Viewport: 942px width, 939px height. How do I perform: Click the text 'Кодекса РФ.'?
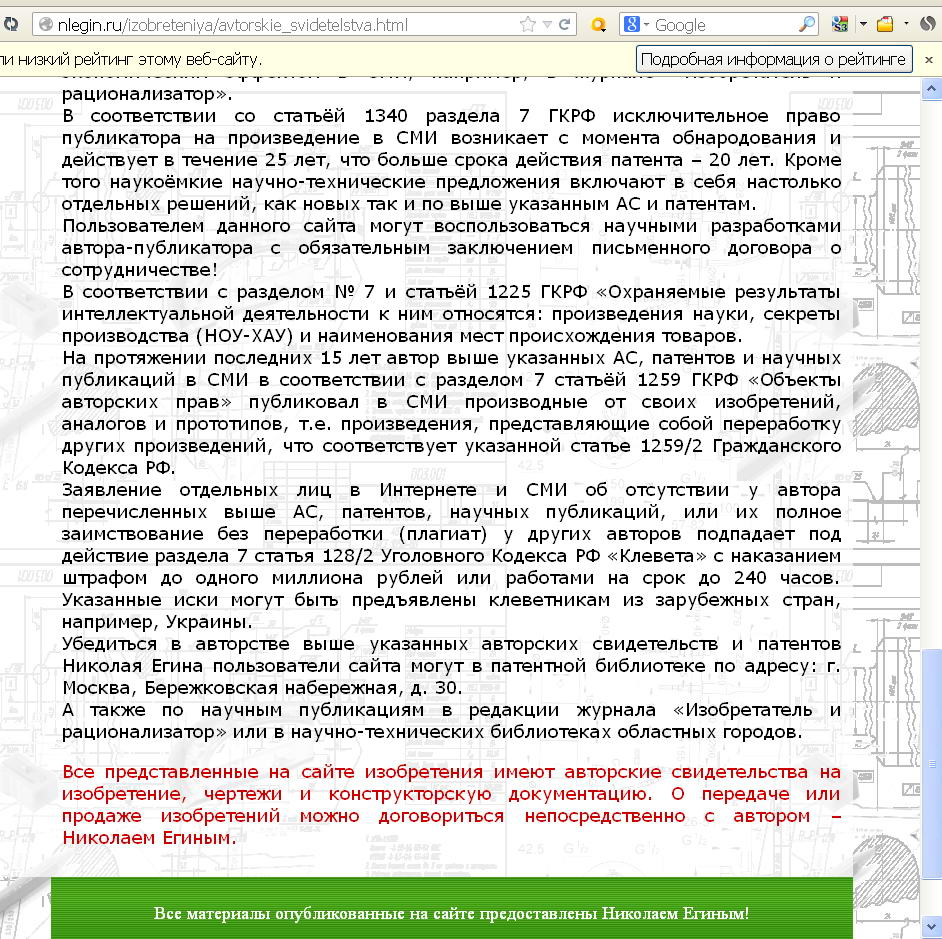click(x=119, y=468)
